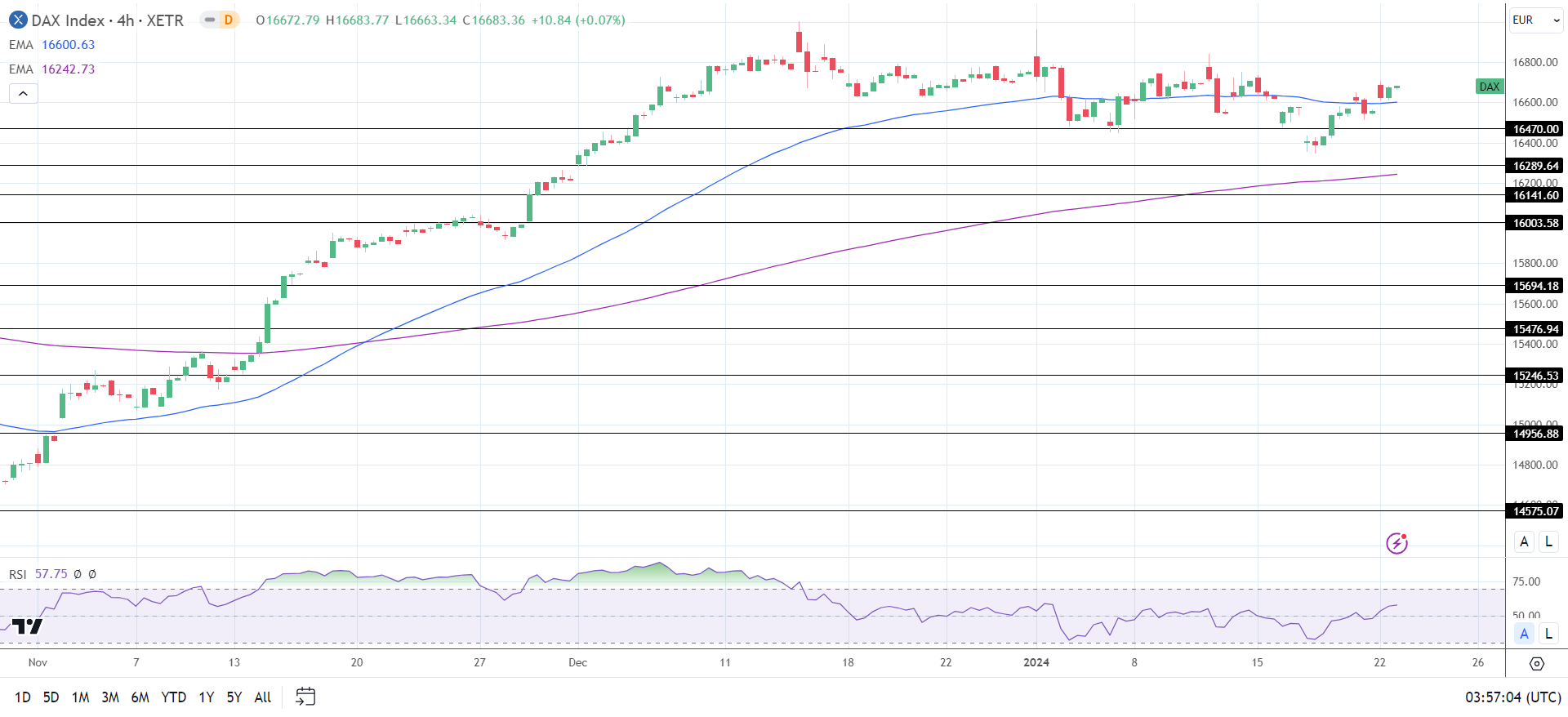1568x717 pixels.
Task: Click the 16141.60 horizontal line price label
Action: 1535,195
